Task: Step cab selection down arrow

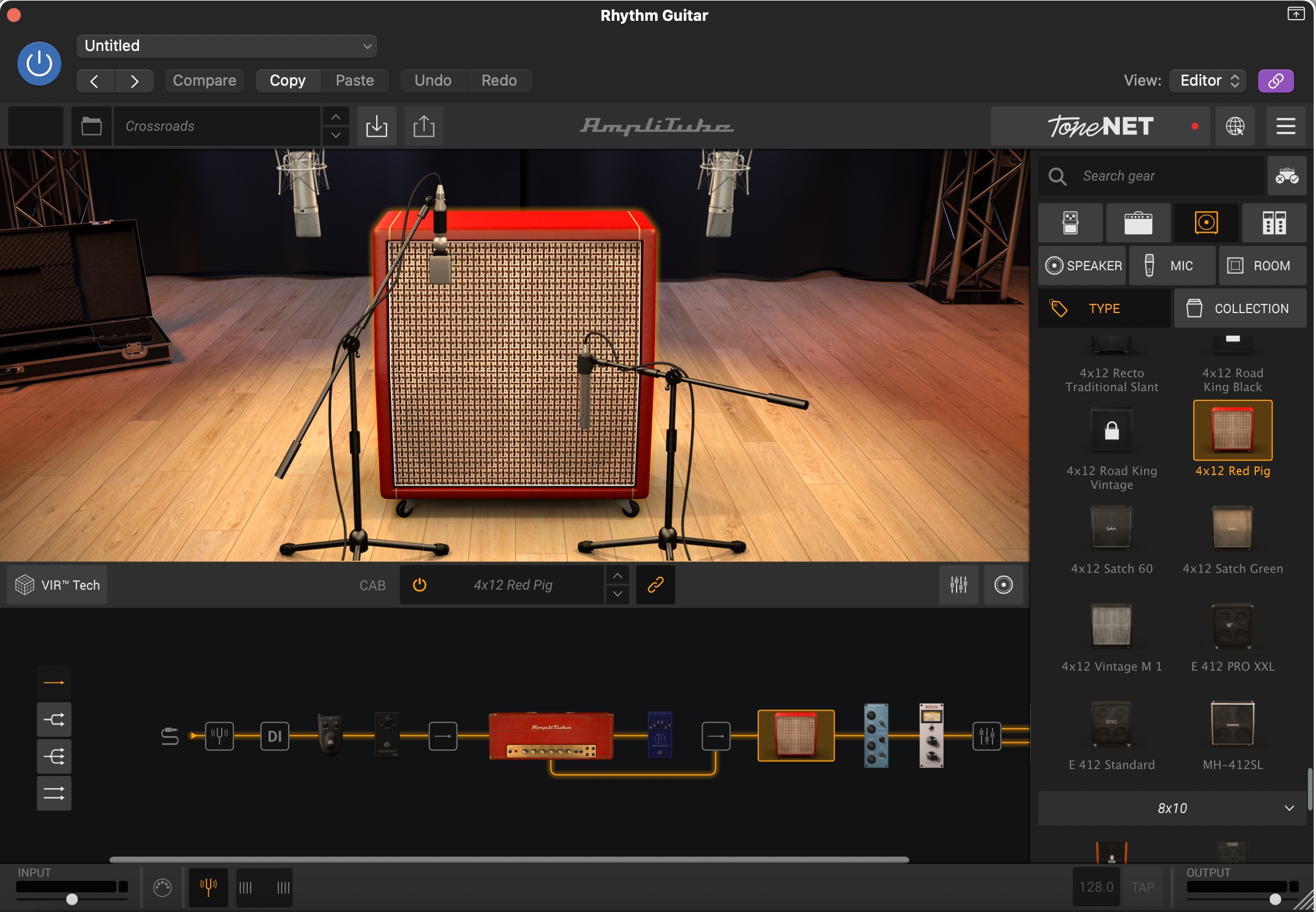Action: (617, 594)
